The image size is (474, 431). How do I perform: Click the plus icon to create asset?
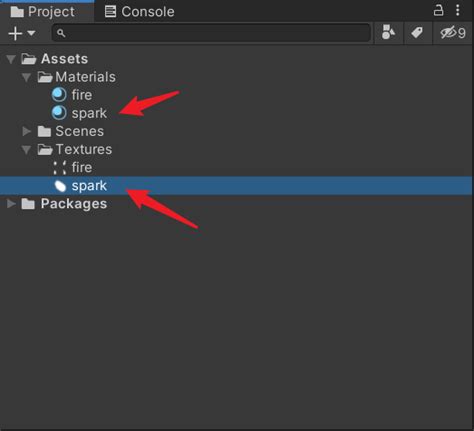coord(15,33)
